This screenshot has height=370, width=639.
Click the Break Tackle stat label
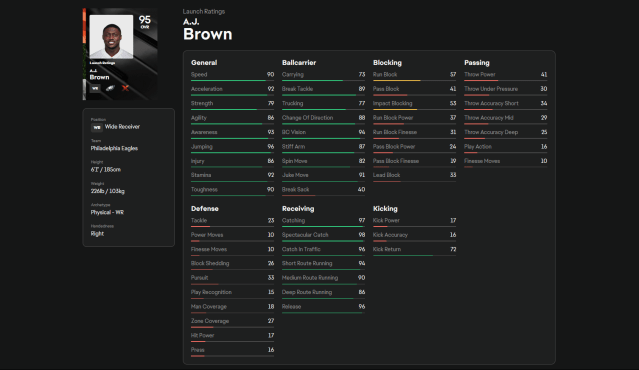click(x=297, y=89)
